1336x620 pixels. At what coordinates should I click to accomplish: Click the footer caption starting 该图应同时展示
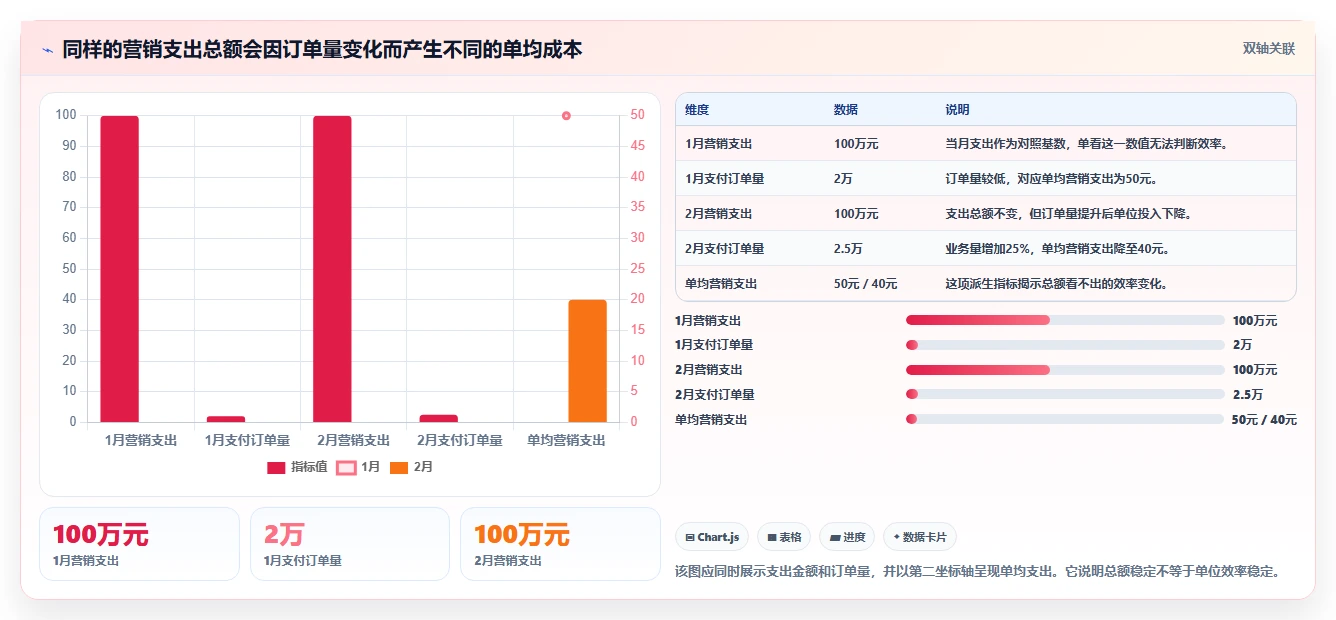pos(978,572)
